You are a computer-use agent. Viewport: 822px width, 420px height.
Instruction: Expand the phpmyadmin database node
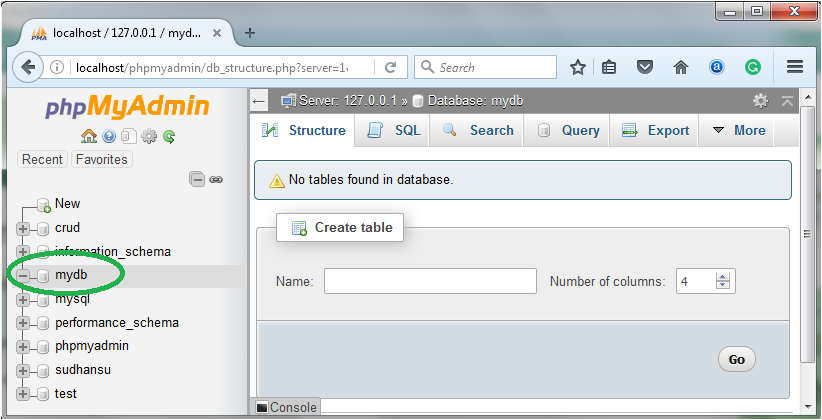23,347
